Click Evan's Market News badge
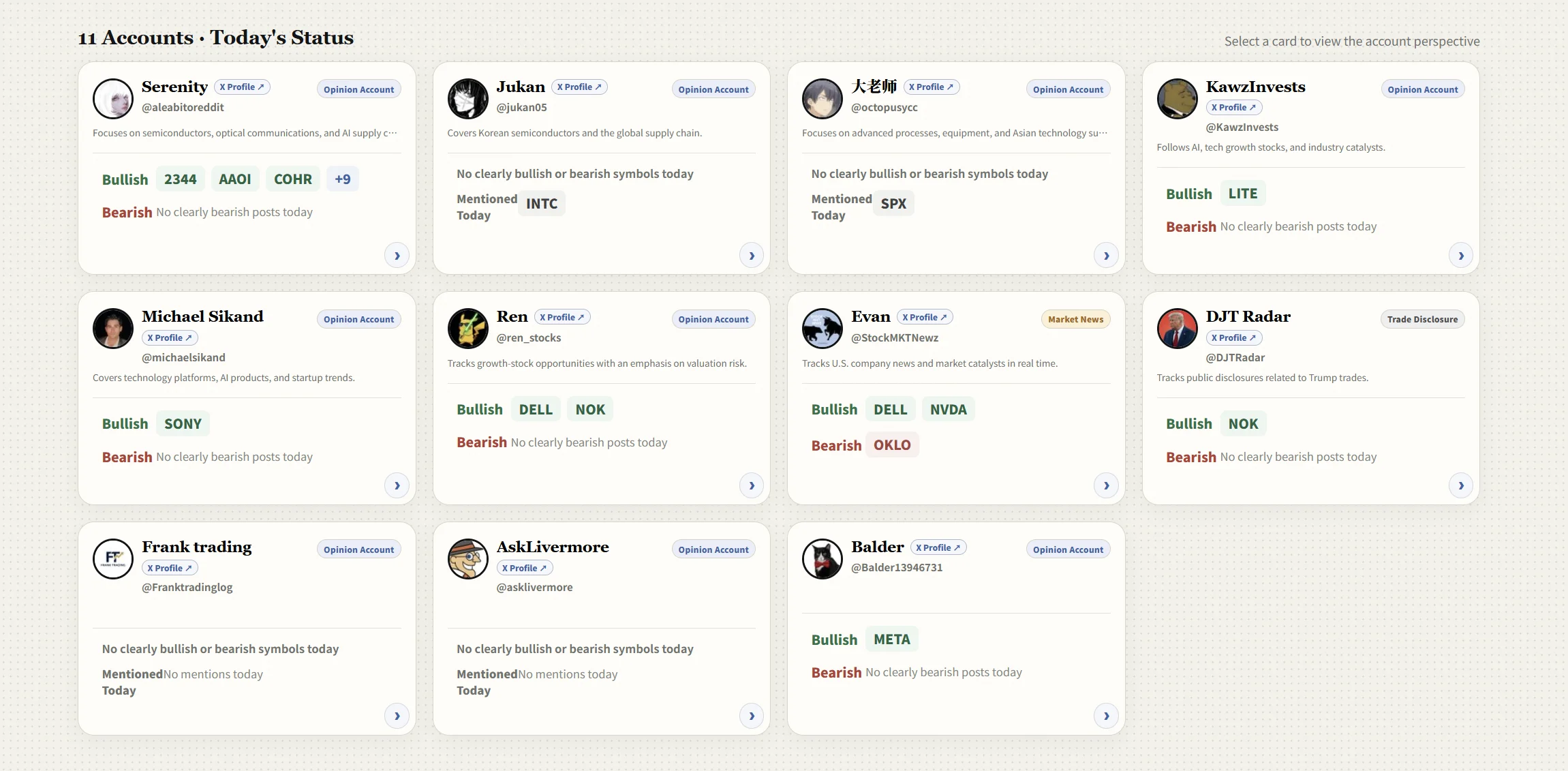Viewport: 1568px width, 771px height. pyautogui.click(x=1075, y=319)
